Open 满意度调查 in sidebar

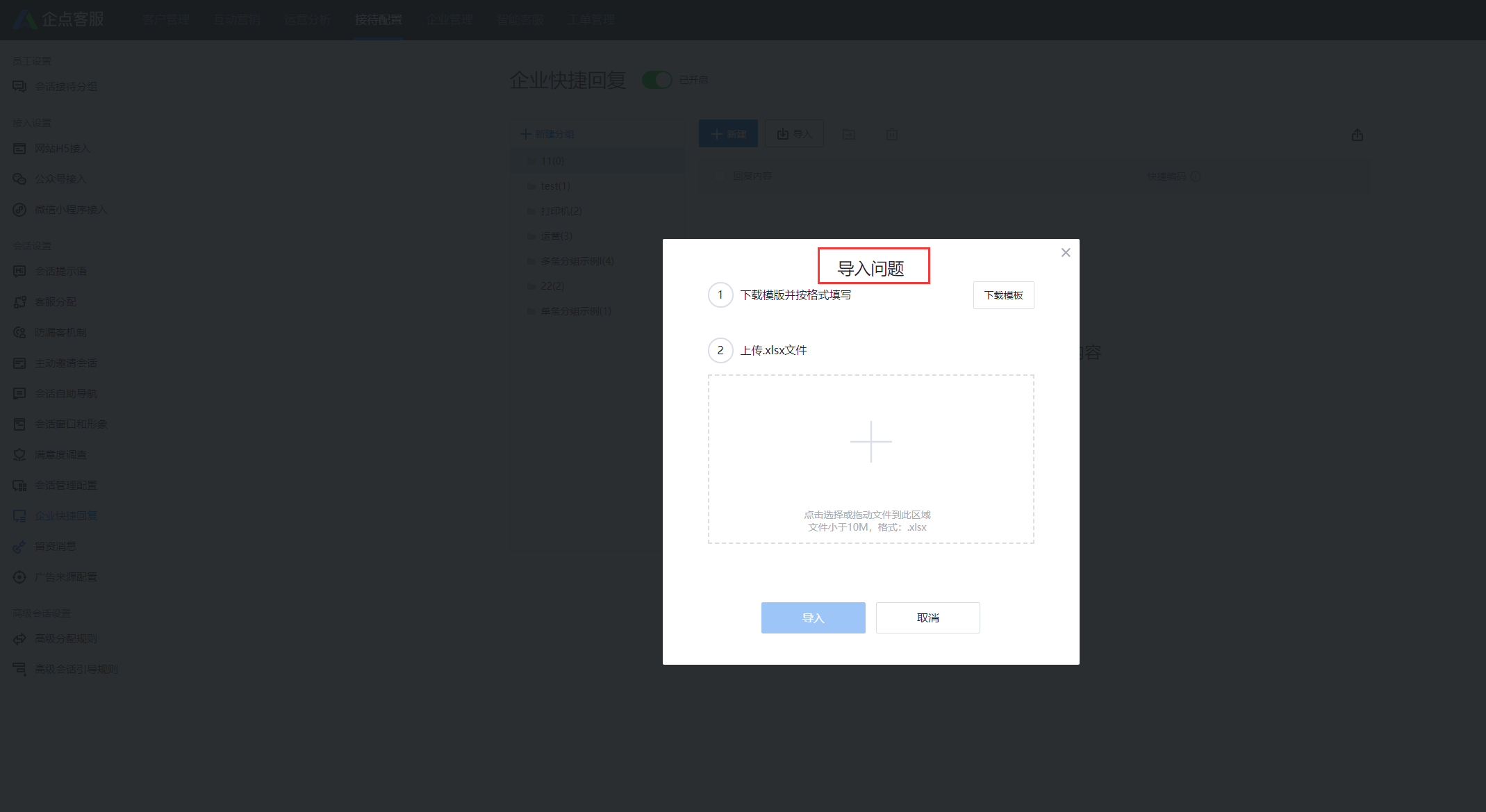point(61,455)
